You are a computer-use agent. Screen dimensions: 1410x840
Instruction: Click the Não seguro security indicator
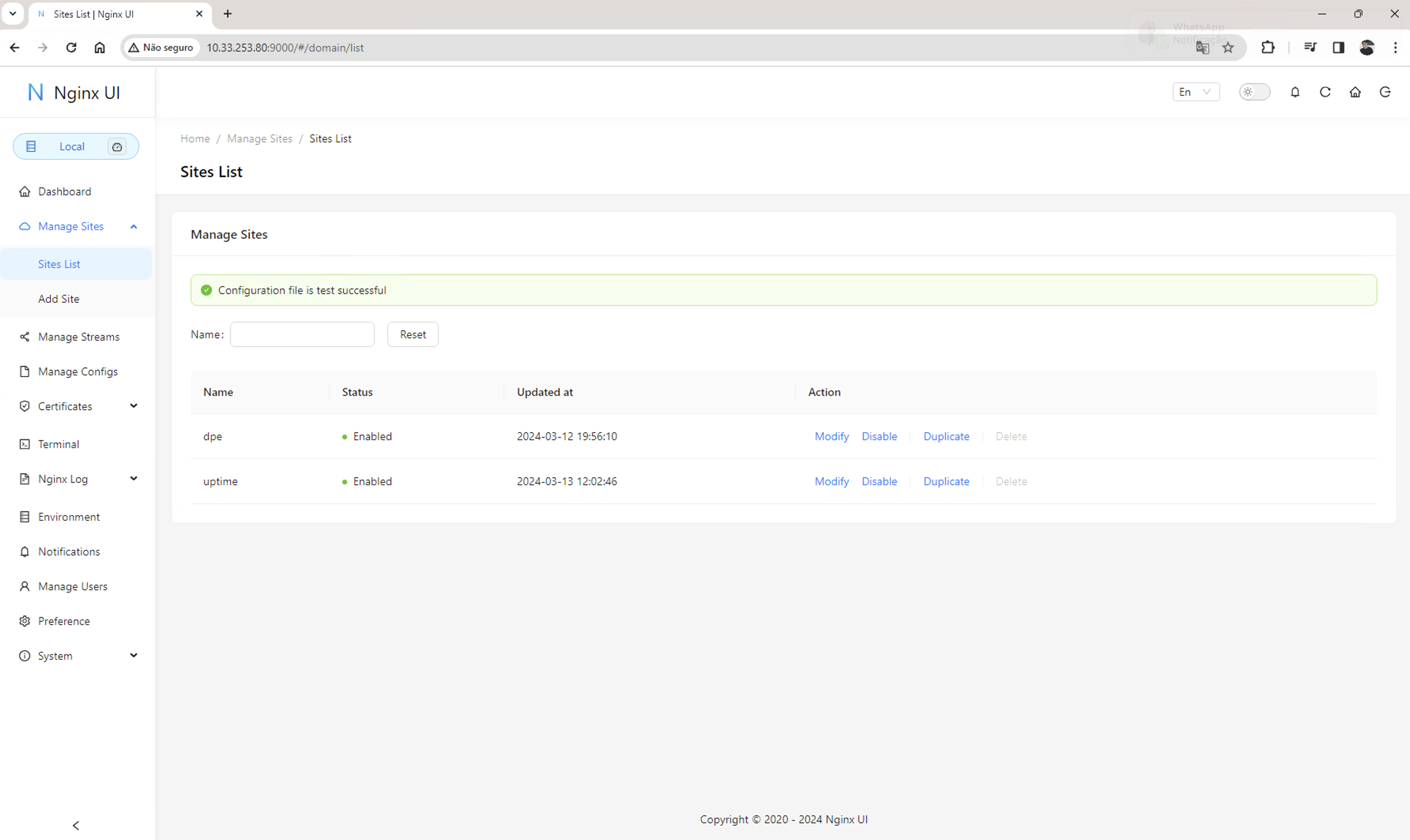point(161,47)
